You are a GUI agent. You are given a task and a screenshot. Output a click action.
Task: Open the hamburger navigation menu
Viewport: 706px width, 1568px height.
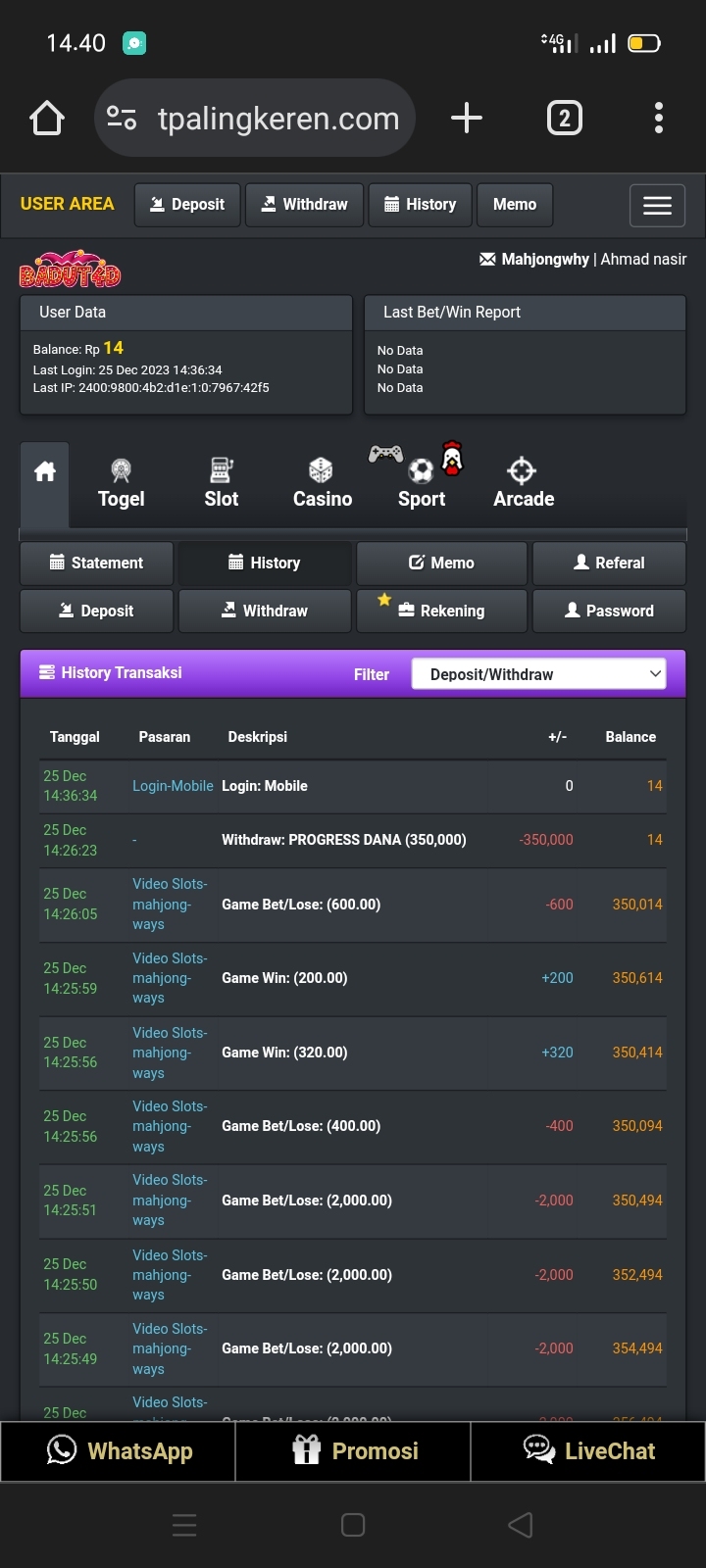(x=657, y=206)
